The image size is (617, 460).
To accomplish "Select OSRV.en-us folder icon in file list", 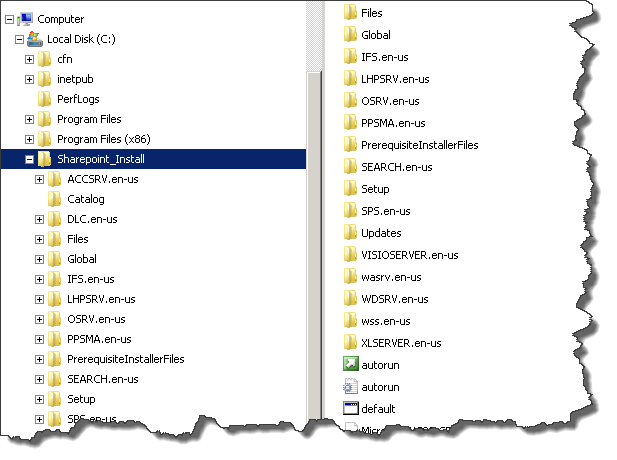I will 350,101.
